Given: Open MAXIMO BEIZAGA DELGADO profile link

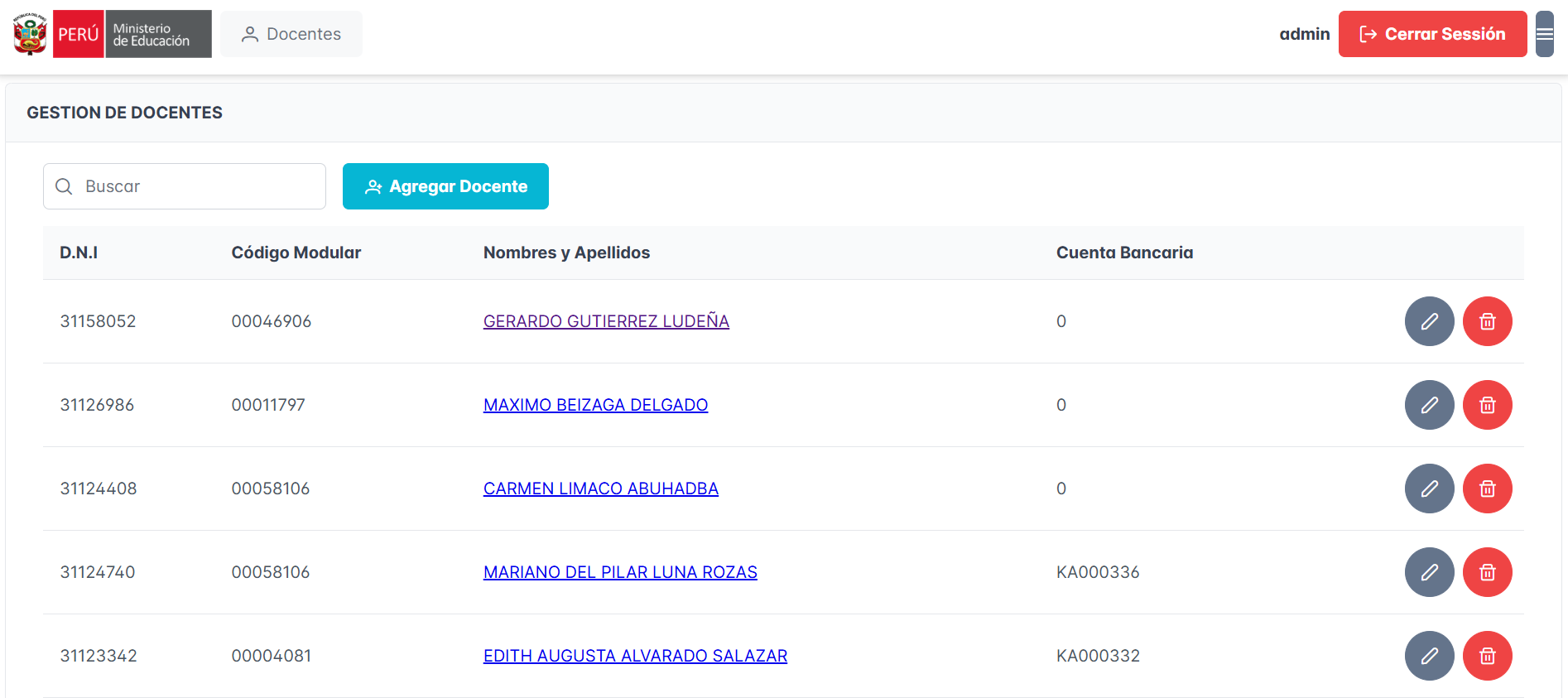Looking at the screenshot, I should (x=595, y=405).
